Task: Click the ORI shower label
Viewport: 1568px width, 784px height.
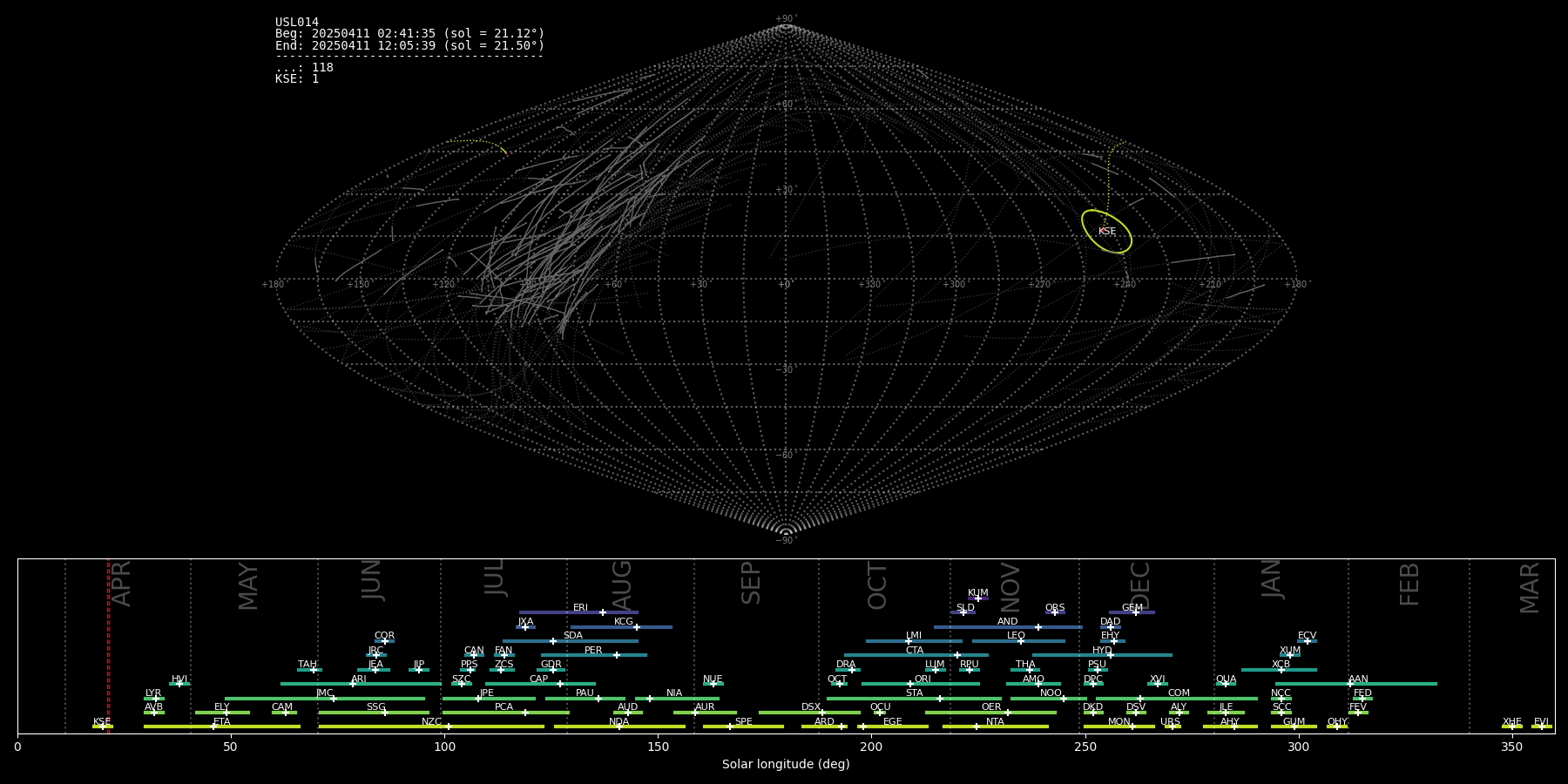Action: point(923,679)
